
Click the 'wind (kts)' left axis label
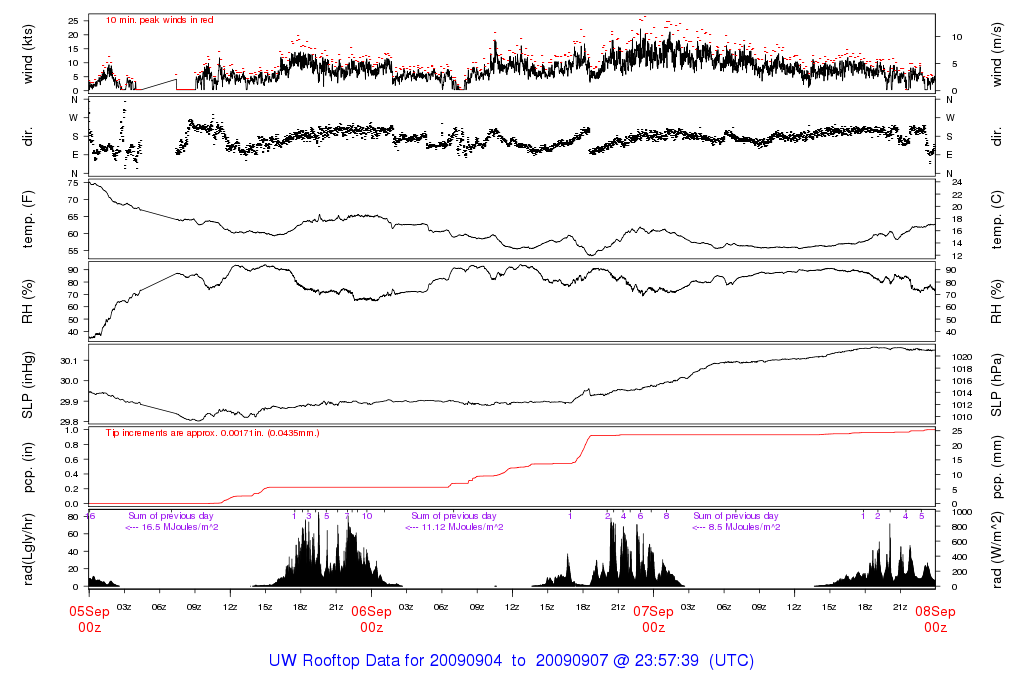(28, 54)
